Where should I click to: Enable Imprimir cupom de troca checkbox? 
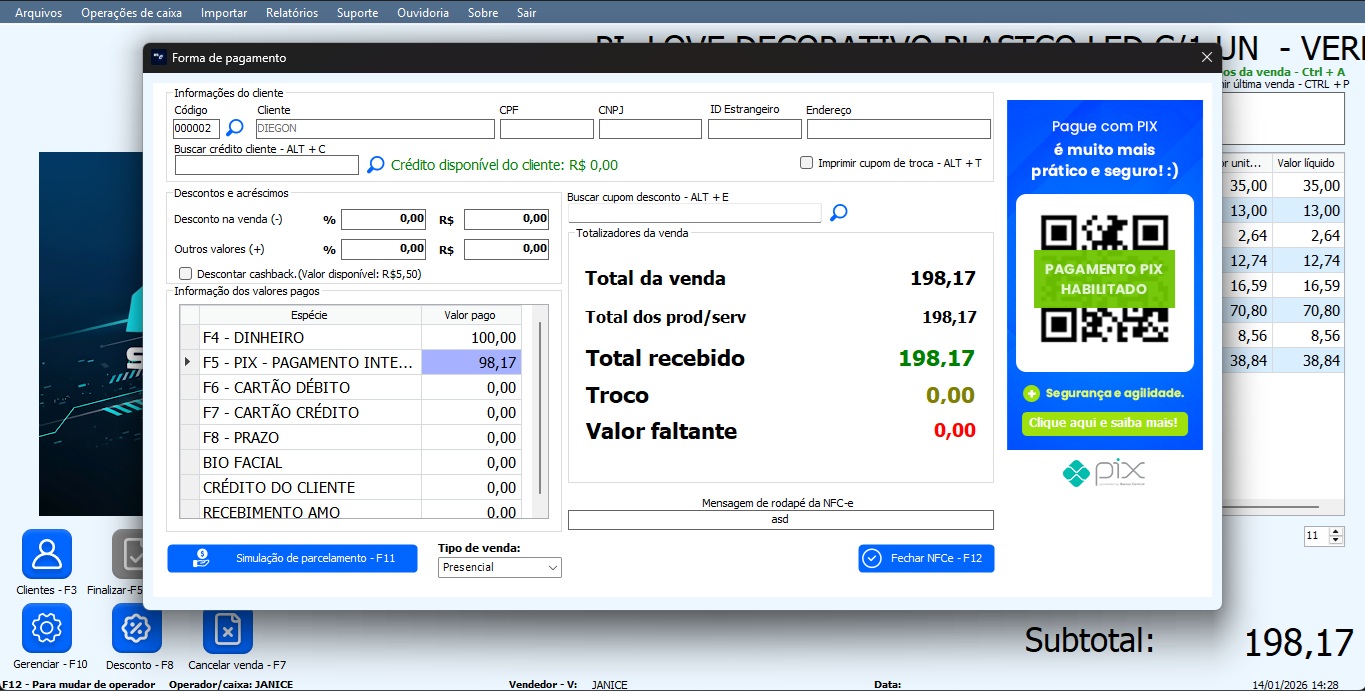coord(806,163)
